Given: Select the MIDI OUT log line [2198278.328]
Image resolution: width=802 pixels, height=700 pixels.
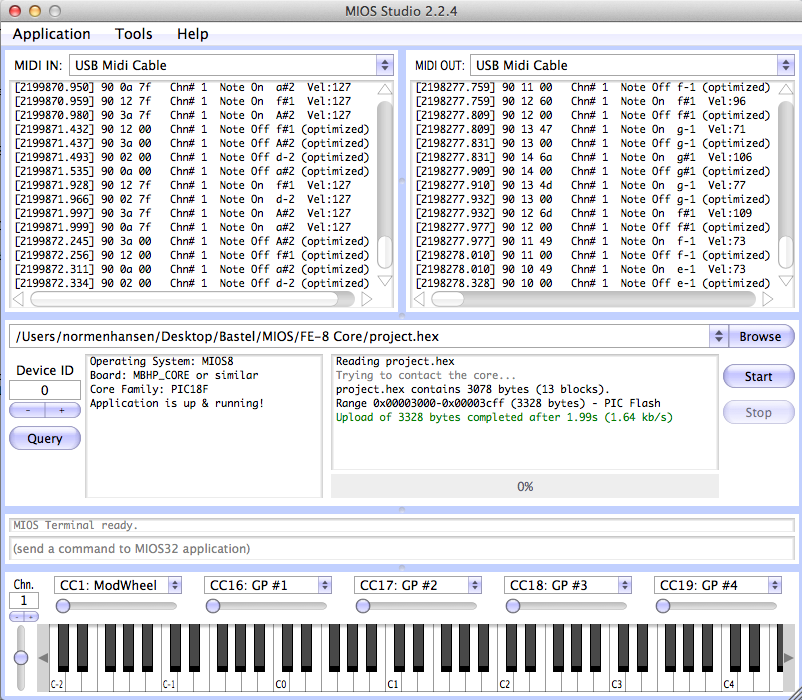Looking at the screenshot, I should pyautogui.click(x=593, y=283).
